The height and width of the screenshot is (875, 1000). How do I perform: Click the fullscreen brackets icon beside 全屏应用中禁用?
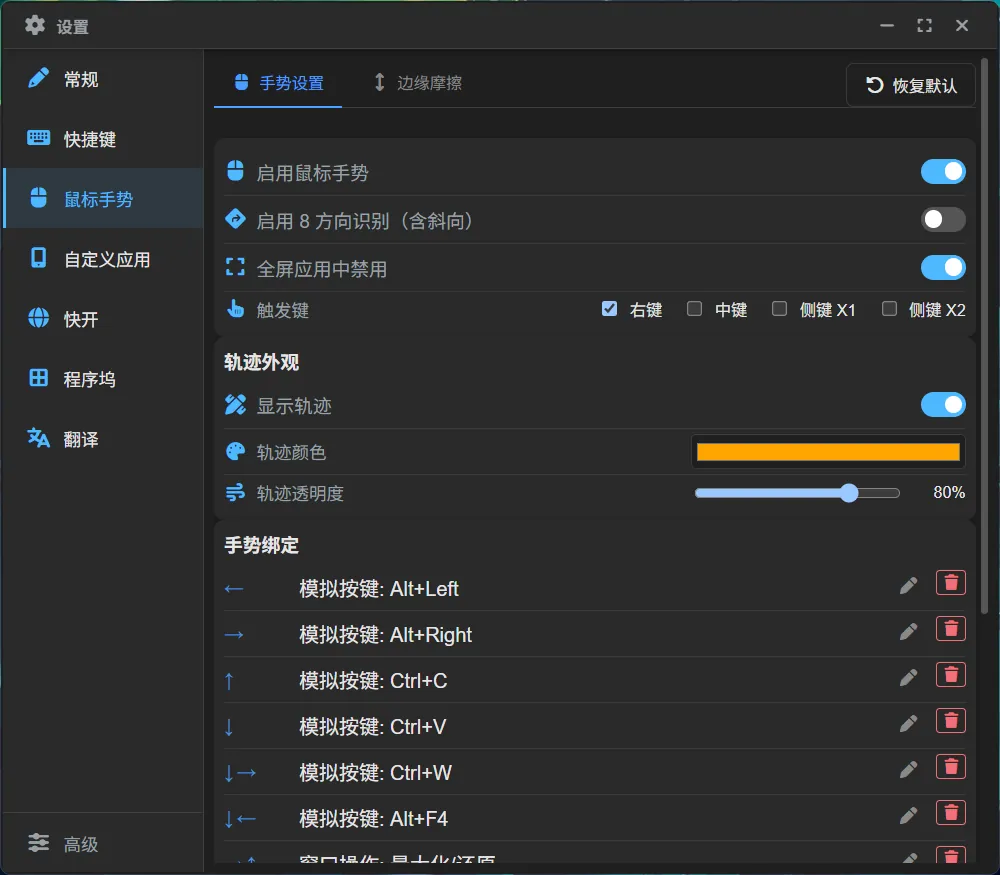click(235, 267)
